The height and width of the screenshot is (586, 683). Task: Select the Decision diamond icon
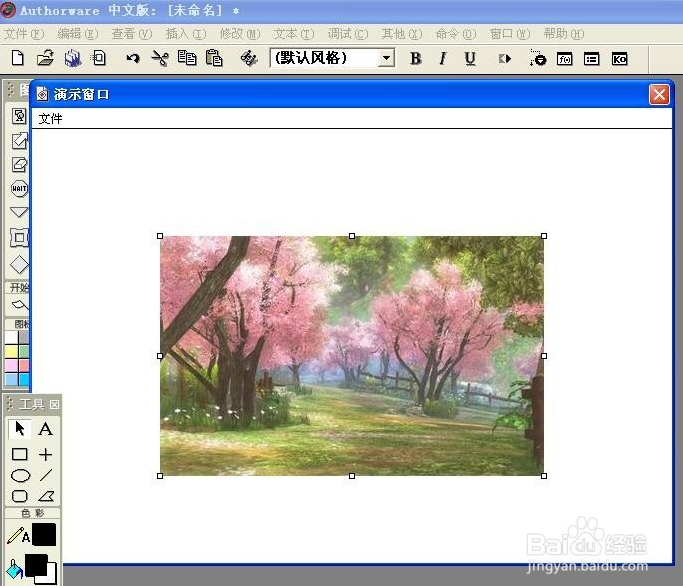[x=19, y=264]
